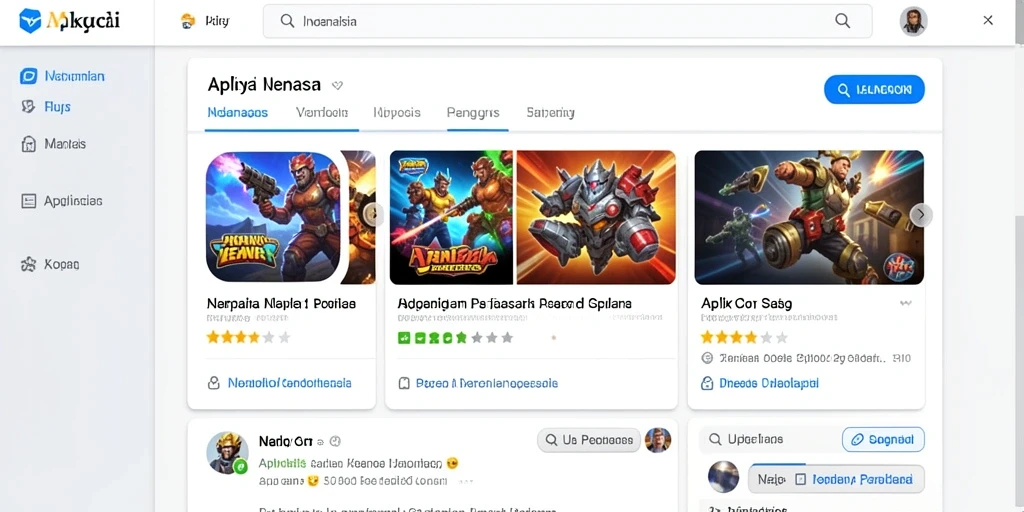Open Aplik Cor Sasg title
Viewport: 1024px width, 512px height.
click(746, 304)
